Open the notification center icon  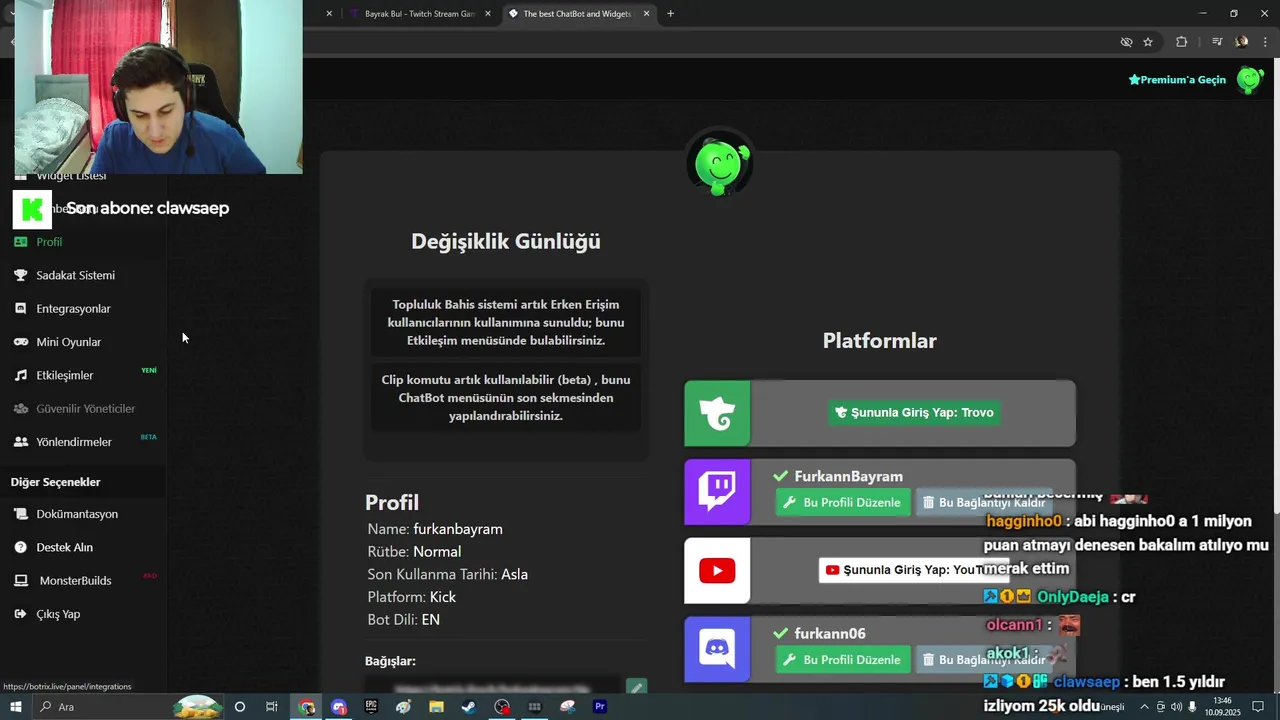[x=1258, y=707]
